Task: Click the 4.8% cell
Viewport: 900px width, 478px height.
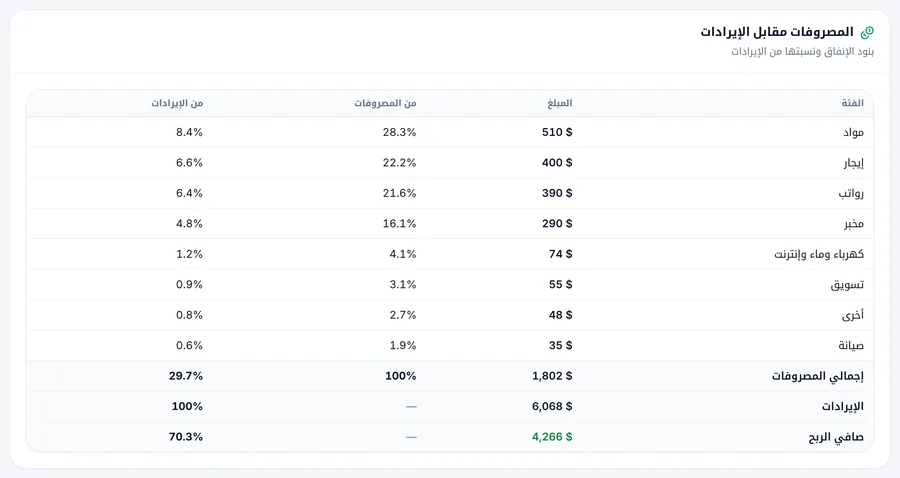Action: (189, 223)
